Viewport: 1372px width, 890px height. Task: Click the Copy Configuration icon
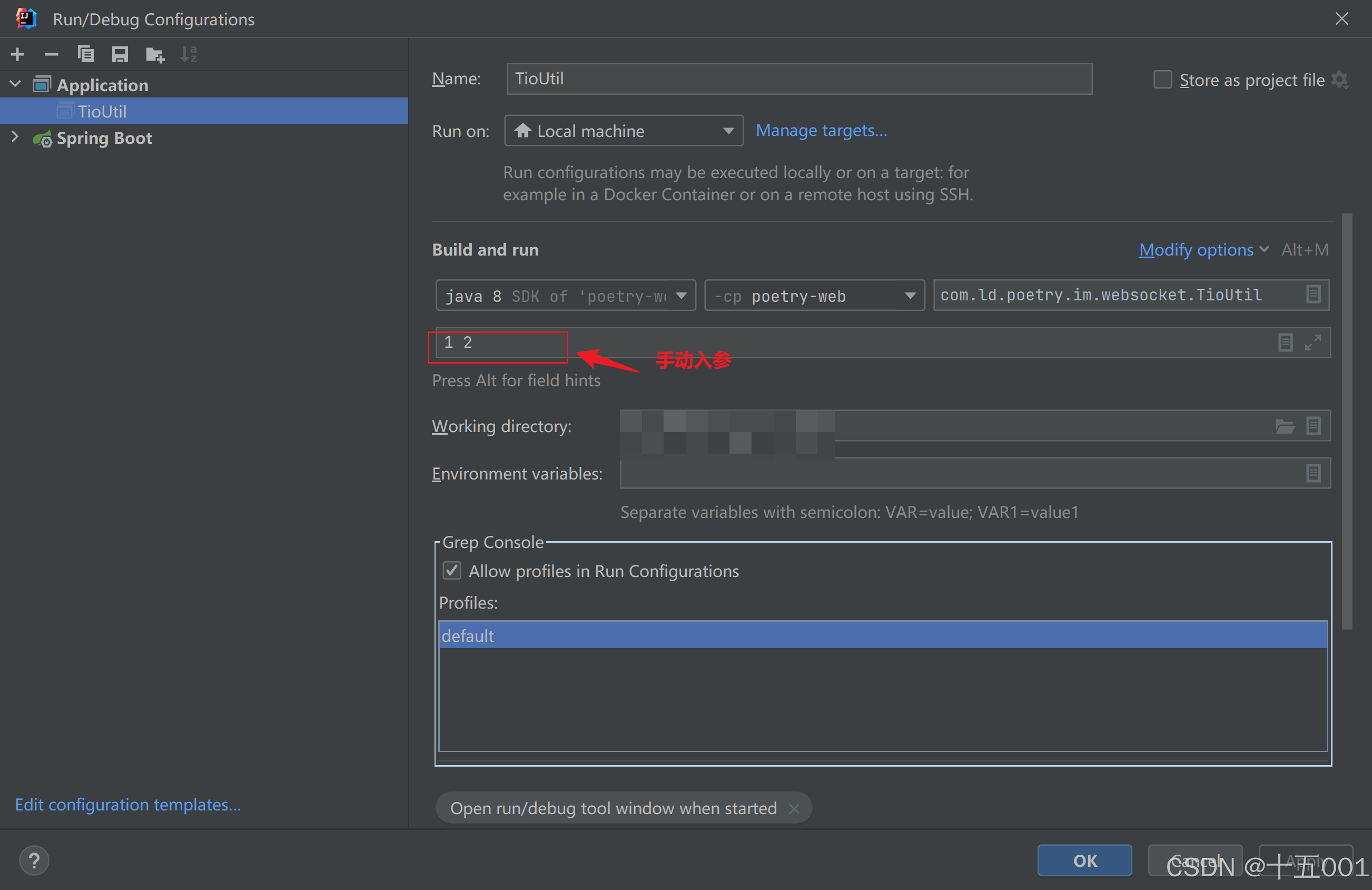click(x=85, y=55)
